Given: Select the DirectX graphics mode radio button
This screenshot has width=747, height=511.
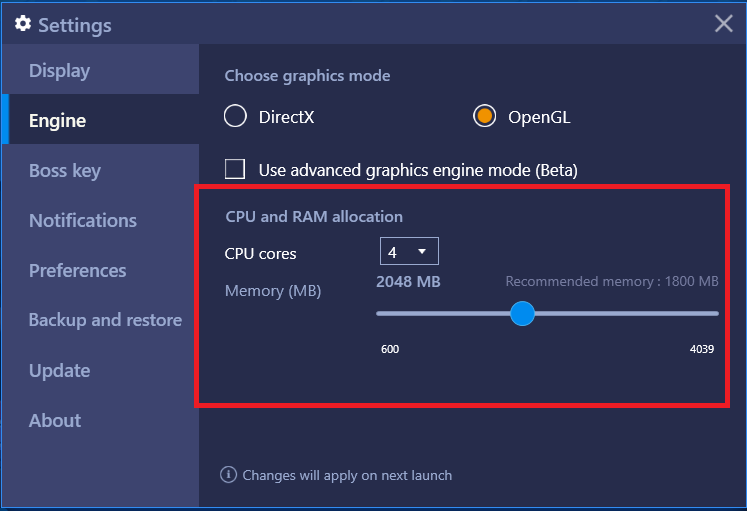Looking at the screenshot, I should coord(235,116).
